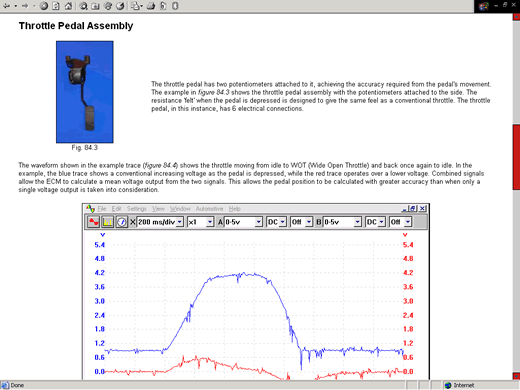Minimize the oscilloscope inner window

[x=404, y=209]
